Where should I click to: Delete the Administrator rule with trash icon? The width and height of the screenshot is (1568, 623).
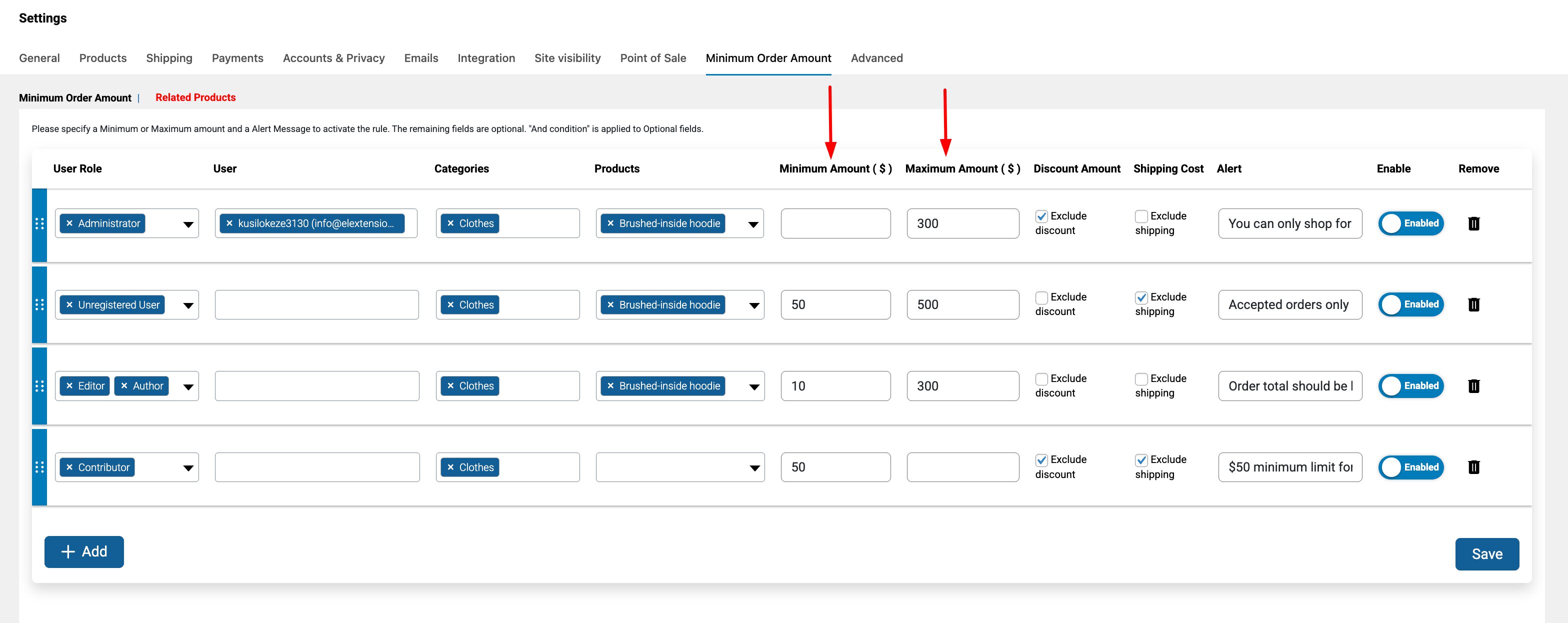tap(1473, 223)
